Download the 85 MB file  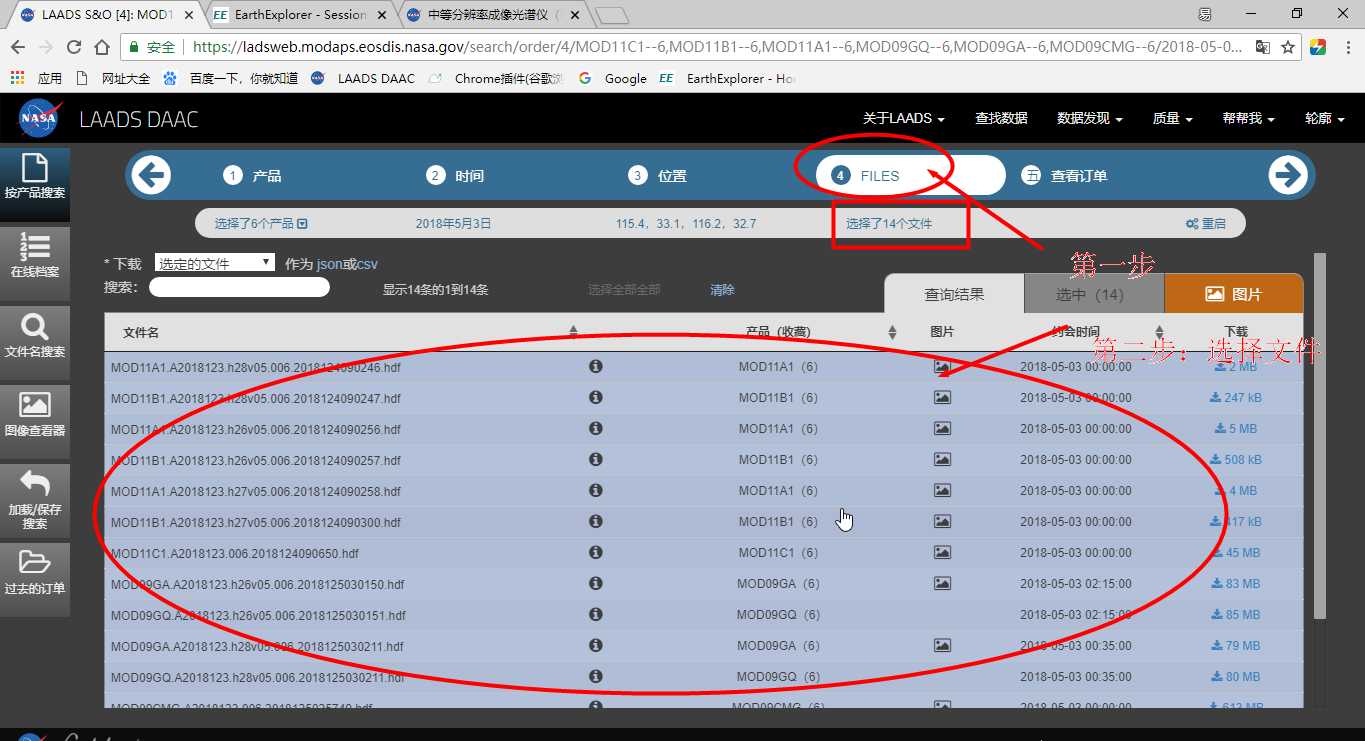[1236, 615]
